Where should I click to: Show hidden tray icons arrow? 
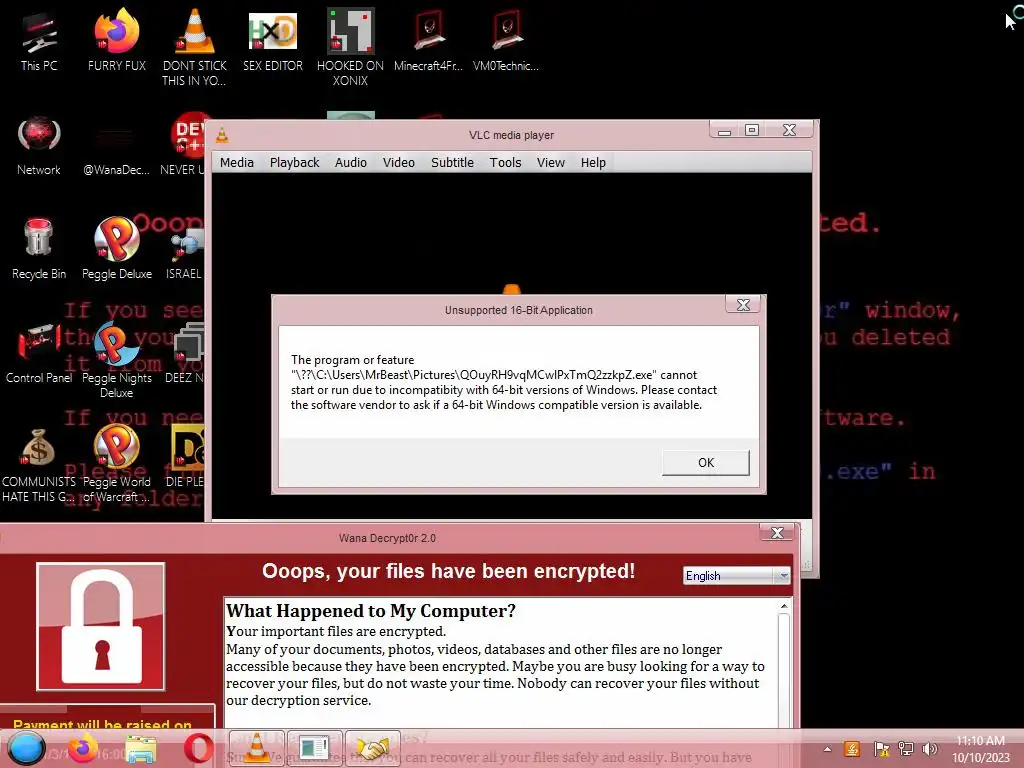827,749
